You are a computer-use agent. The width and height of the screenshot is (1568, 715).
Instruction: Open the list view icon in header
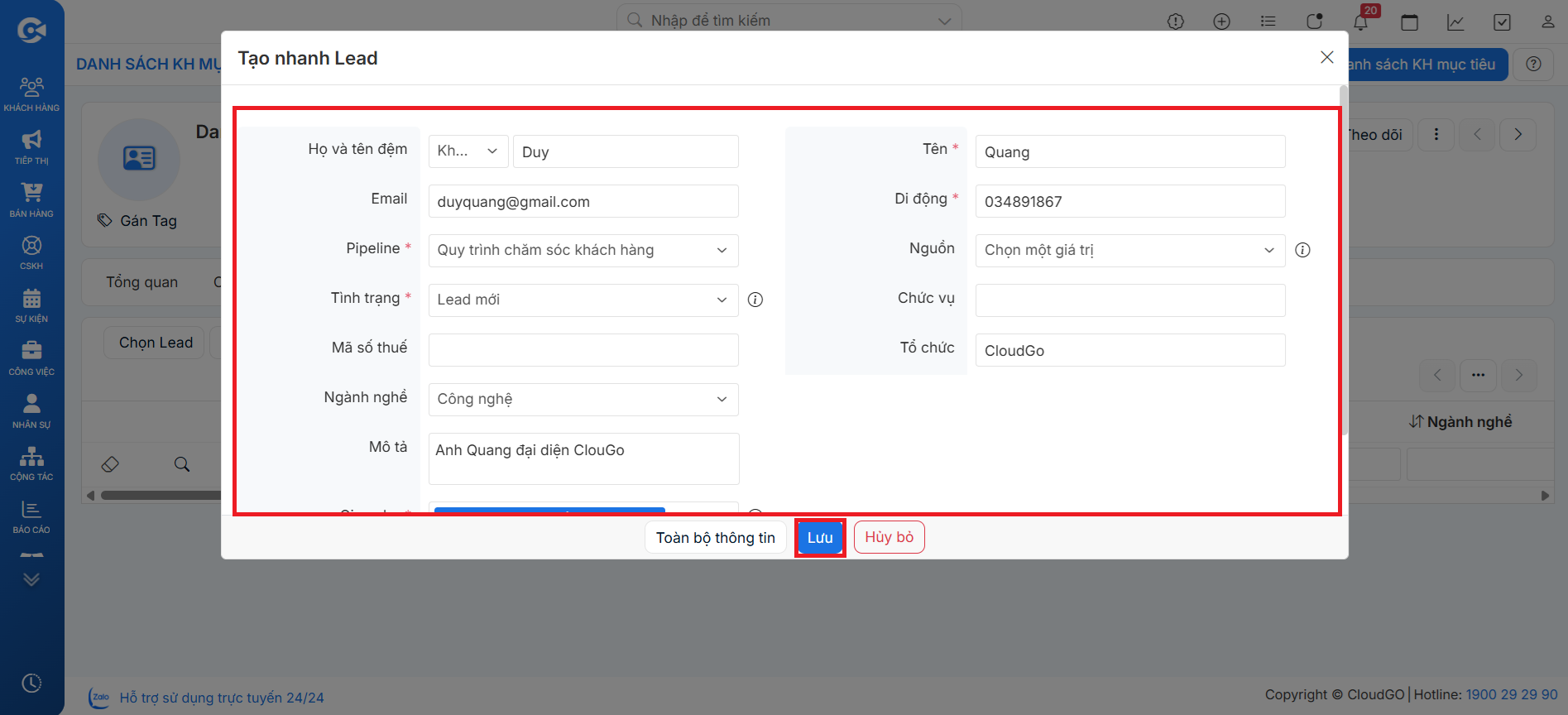1268,22
